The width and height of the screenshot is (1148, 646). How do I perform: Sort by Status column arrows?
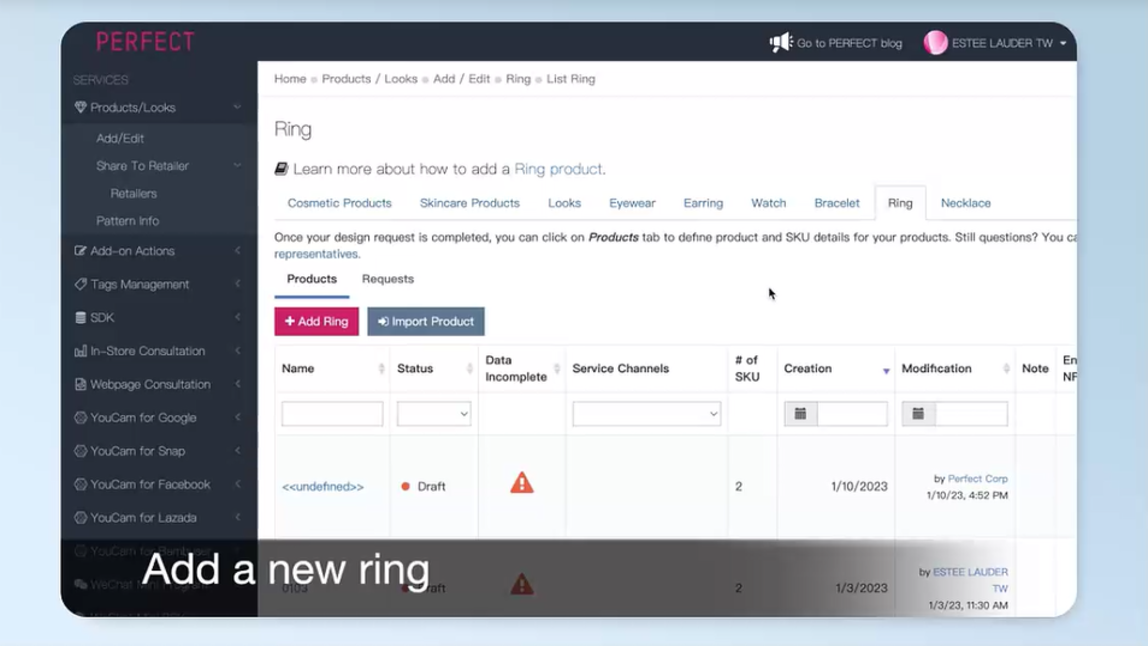(469, 368)
